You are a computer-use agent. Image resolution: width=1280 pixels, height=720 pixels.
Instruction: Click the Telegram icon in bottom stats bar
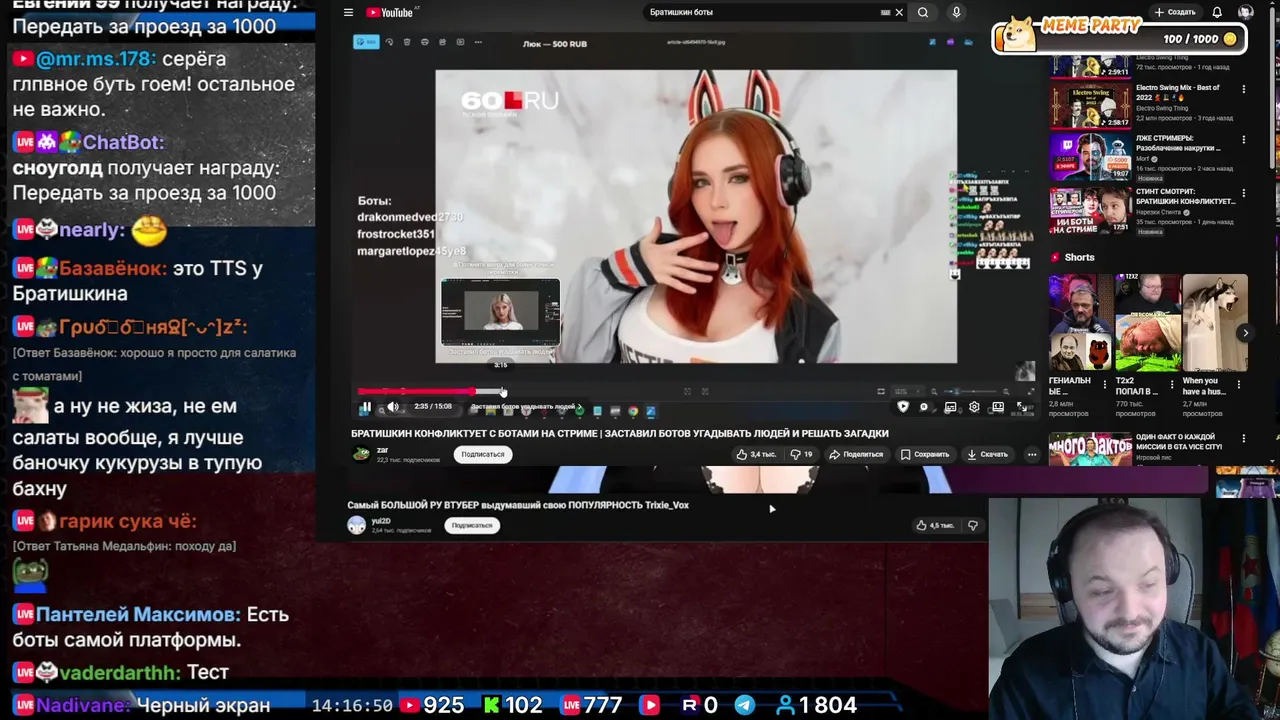pyautogui.click(x=745, y=705)
